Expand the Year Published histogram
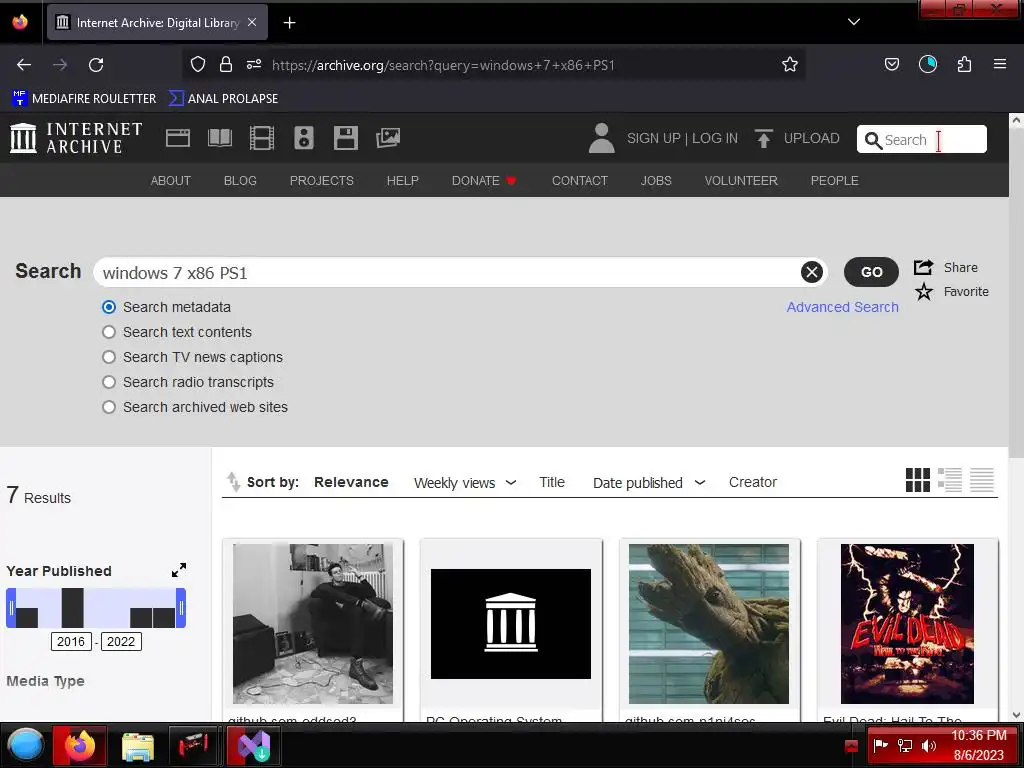1024x768 pixels. pos(179,570)
